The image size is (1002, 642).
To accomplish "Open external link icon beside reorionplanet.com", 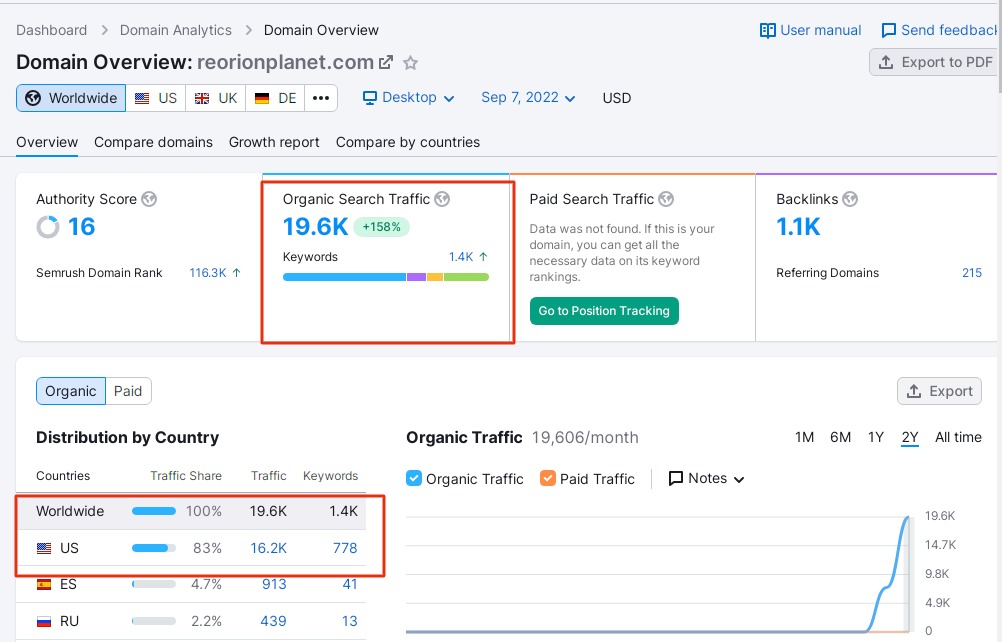I will click(x=385, y=63).
